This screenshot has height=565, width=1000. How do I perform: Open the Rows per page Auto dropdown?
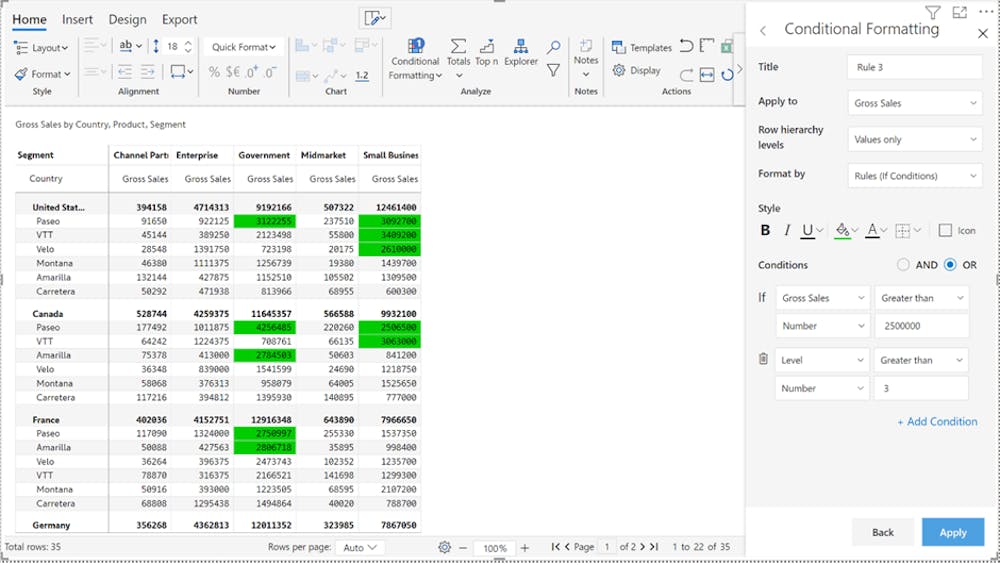coord(360,548)
